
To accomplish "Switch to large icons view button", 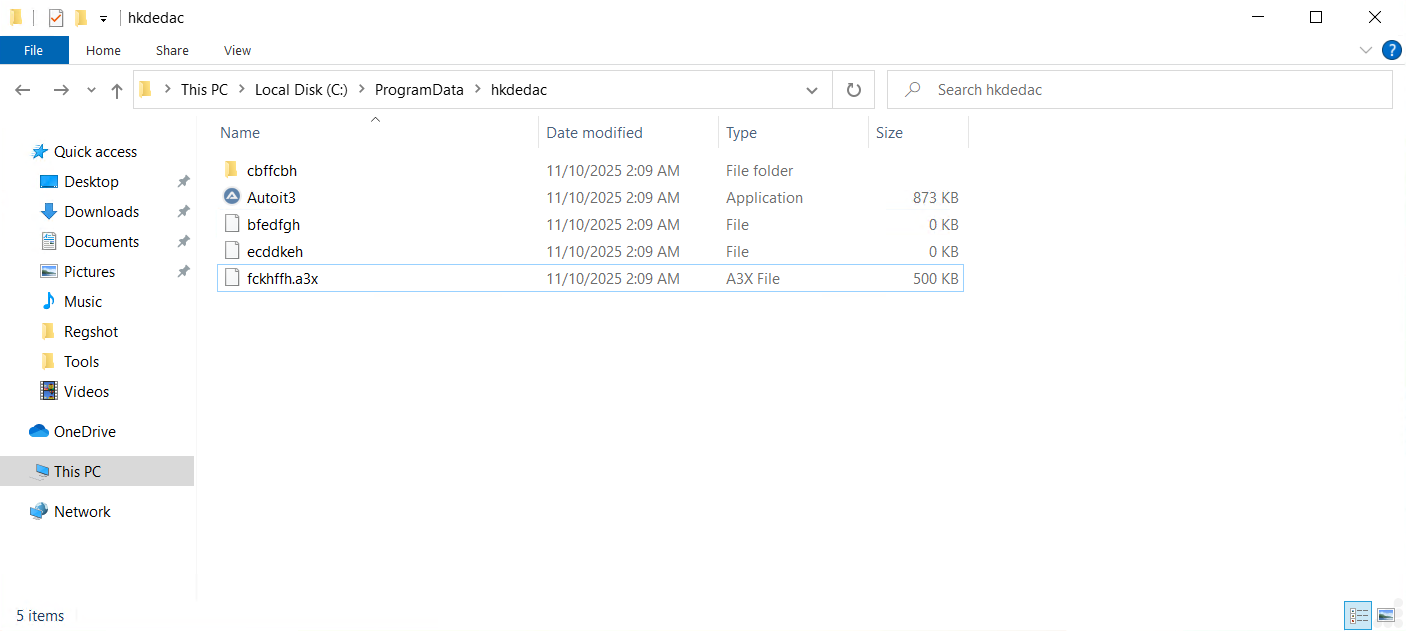I will click(1385, 615).
